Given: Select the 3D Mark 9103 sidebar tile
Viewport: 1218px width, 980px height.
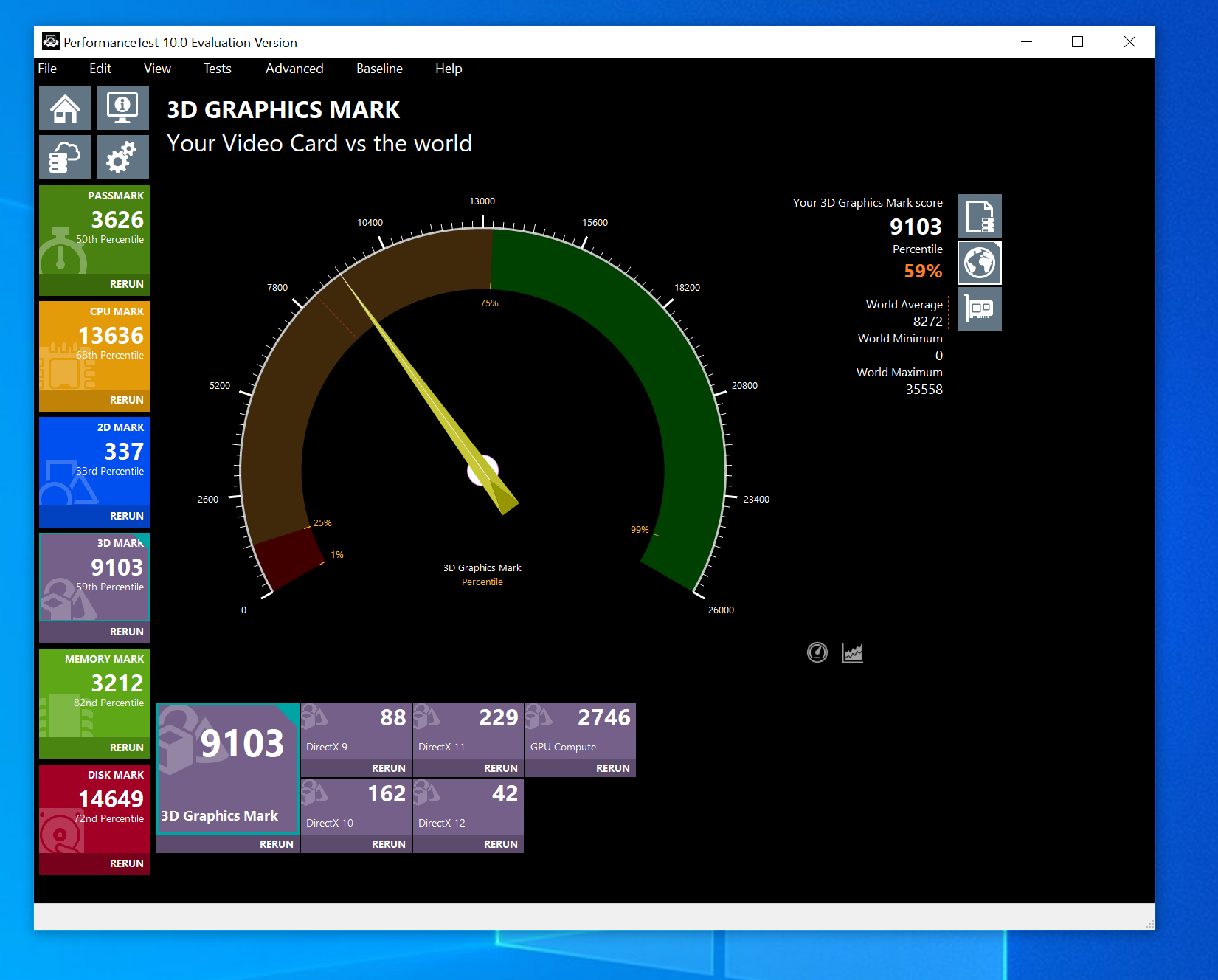Looking at the screenshot, I should 94,577.
